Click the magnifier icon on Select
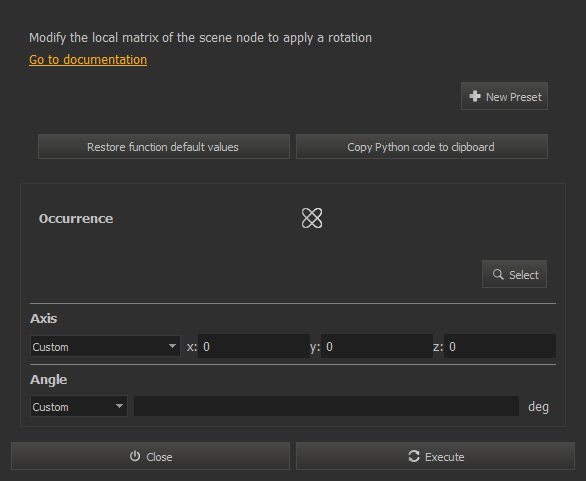The image size is (586, 481). [x=498, y=274]
